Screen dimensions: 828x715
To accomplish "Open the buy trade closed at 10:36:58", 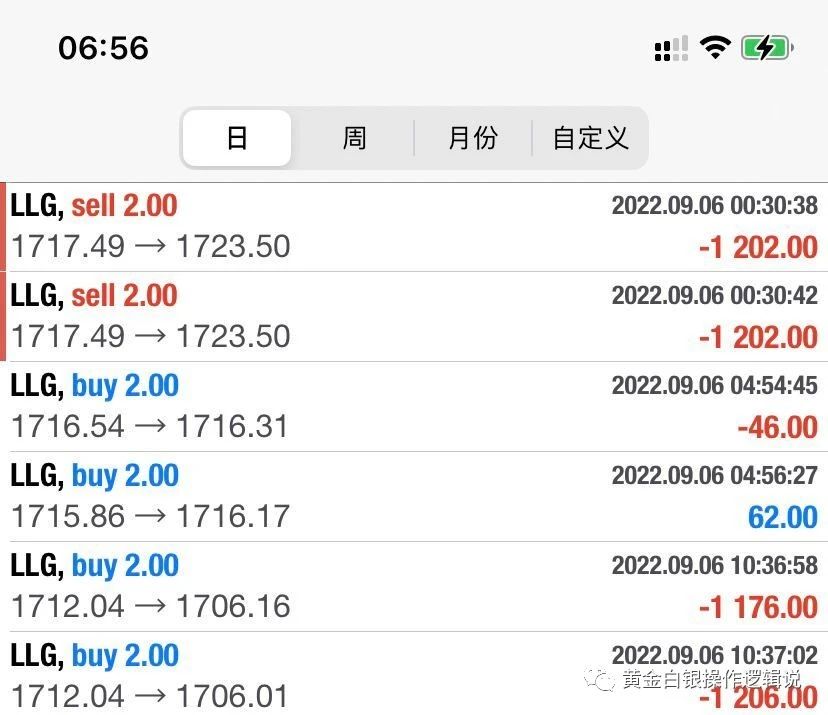I will click(414, 586).
